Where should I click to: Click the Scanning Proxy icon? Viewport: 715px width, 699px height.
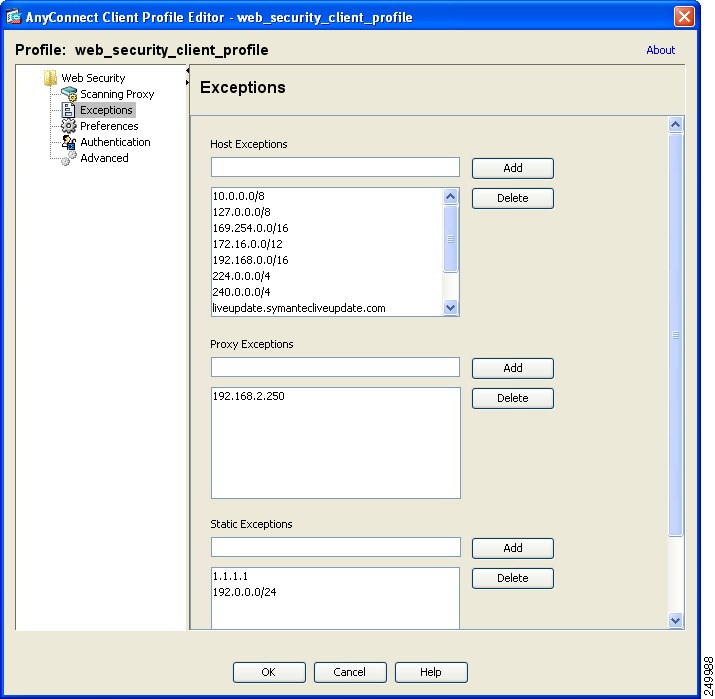tap(69, 94)
